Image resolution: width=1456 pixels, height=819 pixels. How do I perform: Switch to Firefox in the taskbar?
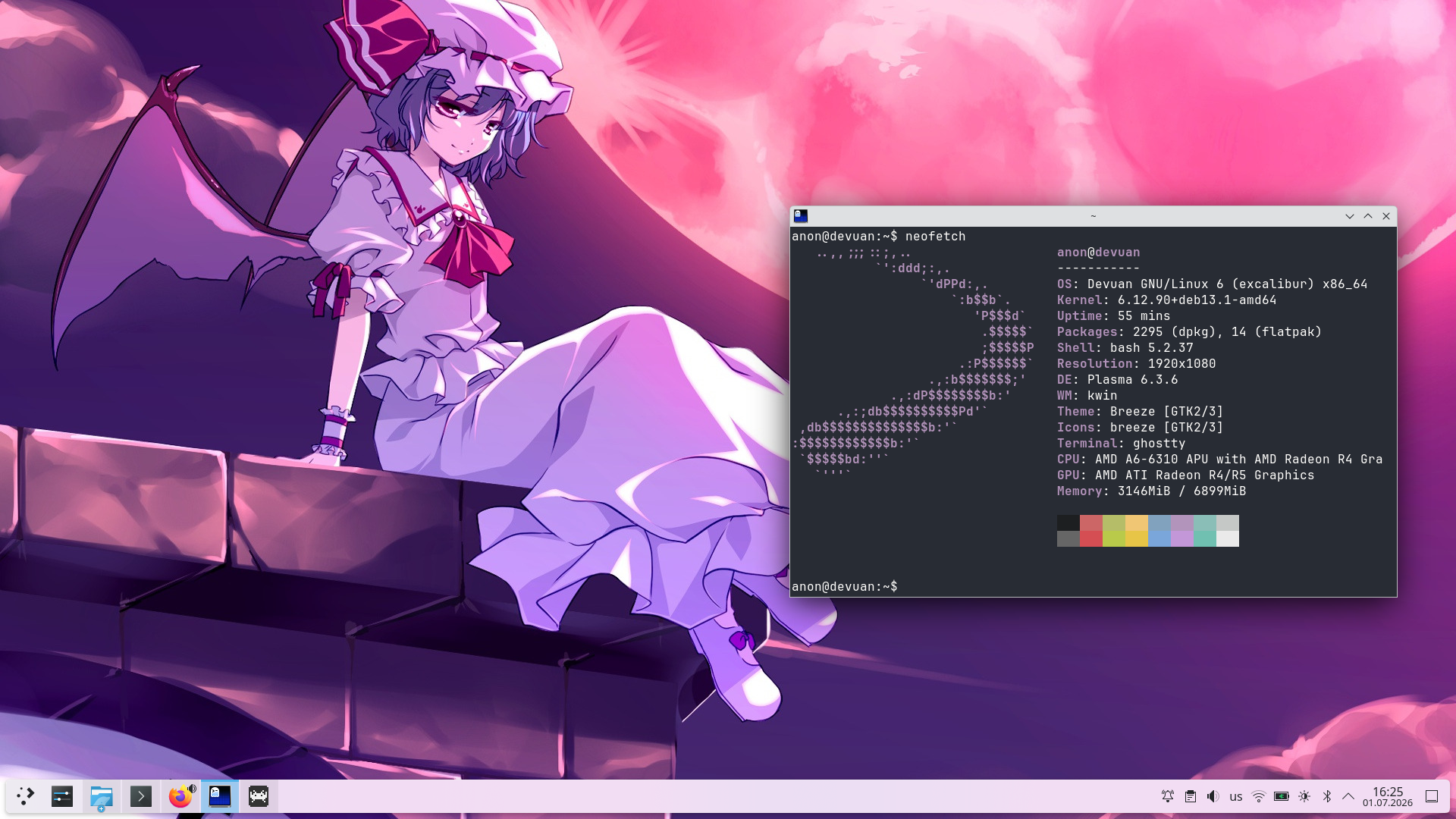180,797
